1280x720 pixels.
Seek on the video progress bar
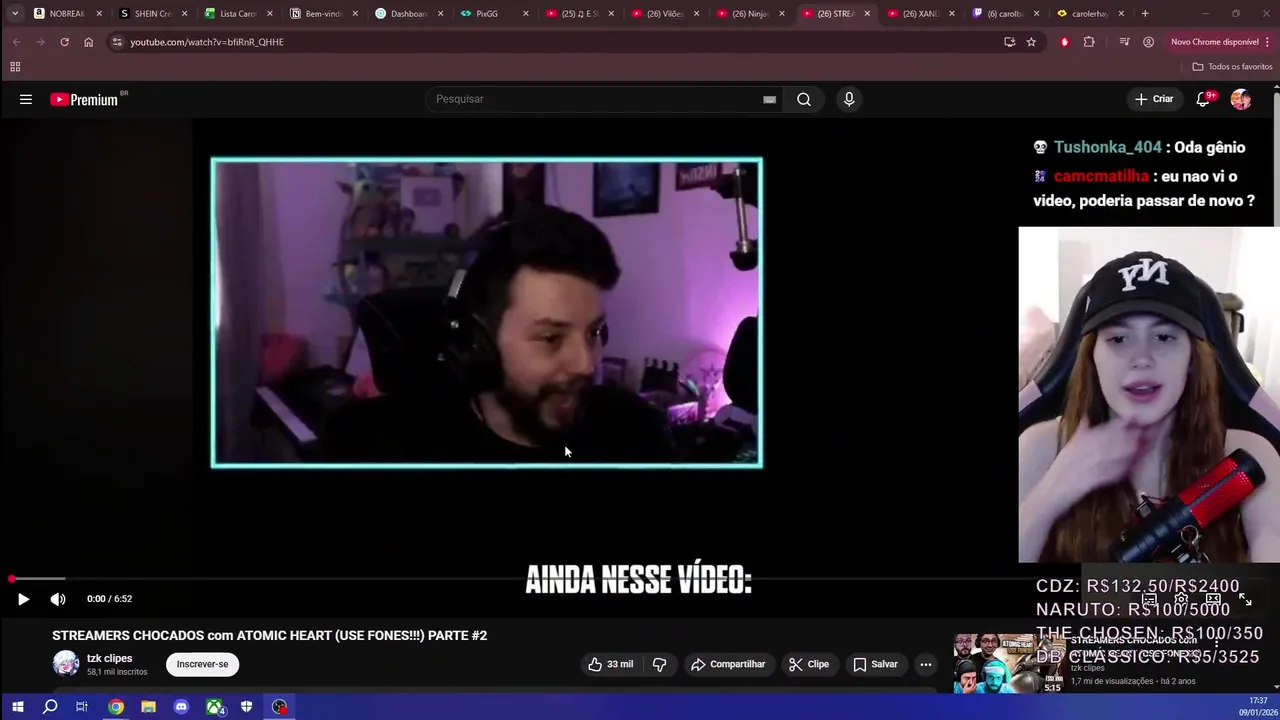(640, 579)
